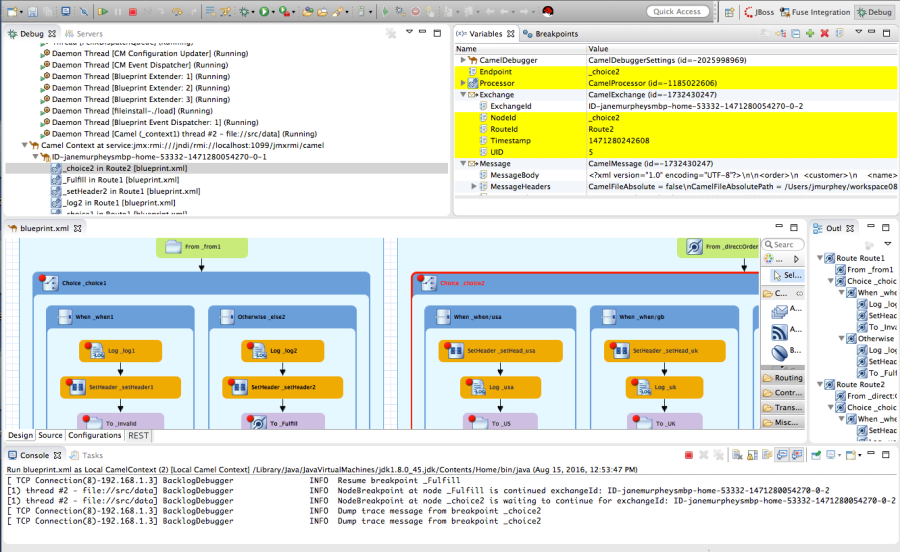Switch to the JBoss perspective
The width and height of the screenshot is (900, 552).
tap(759, 12)
